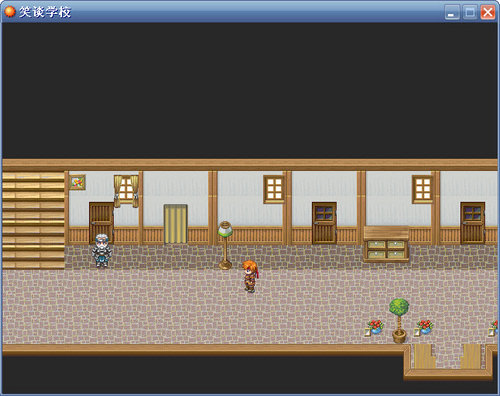Minimize the 笑谈学校 game window
Screen dimensions: 500x396
point(452,13)
